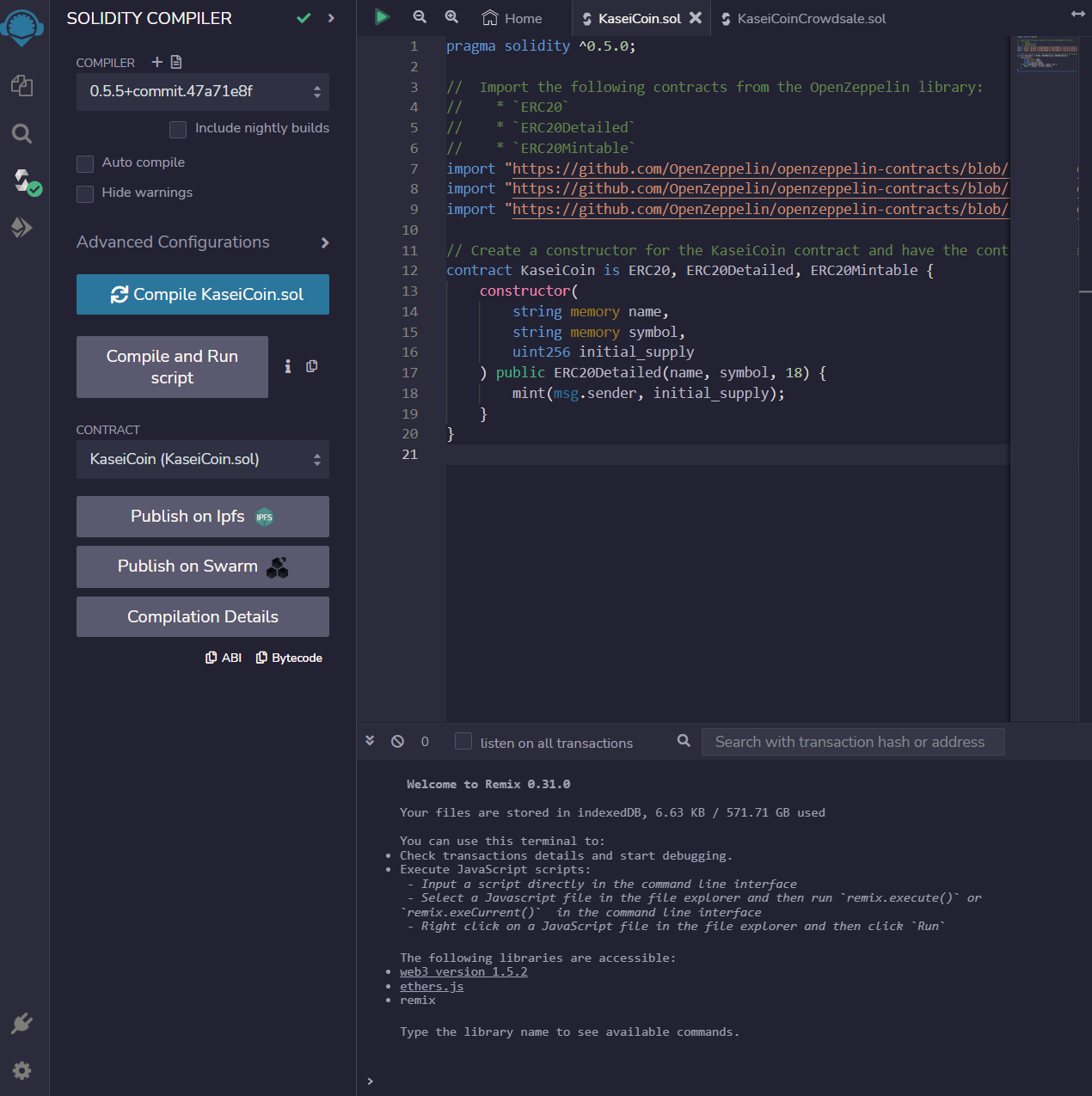Copy Bytecode to clipboard

tap(289, 658)
